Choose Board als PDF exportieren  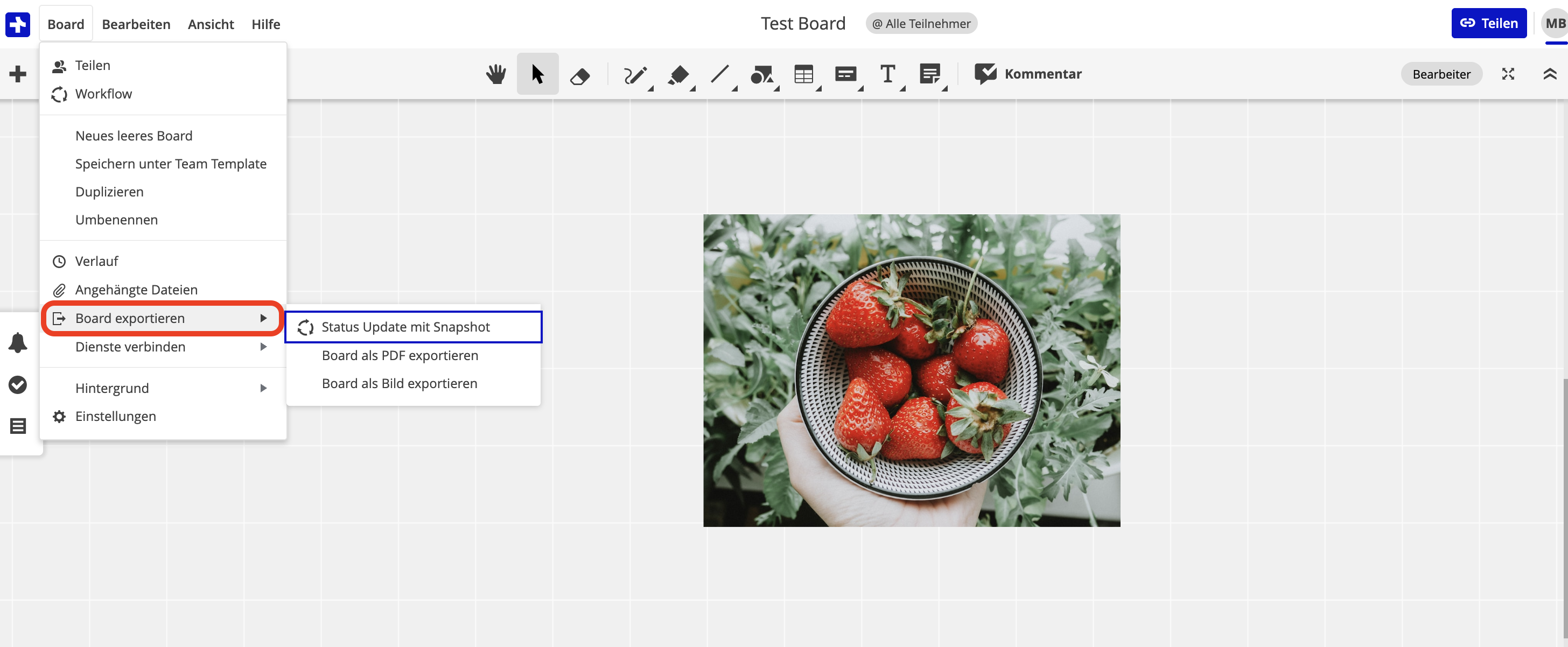coord(400,355)
